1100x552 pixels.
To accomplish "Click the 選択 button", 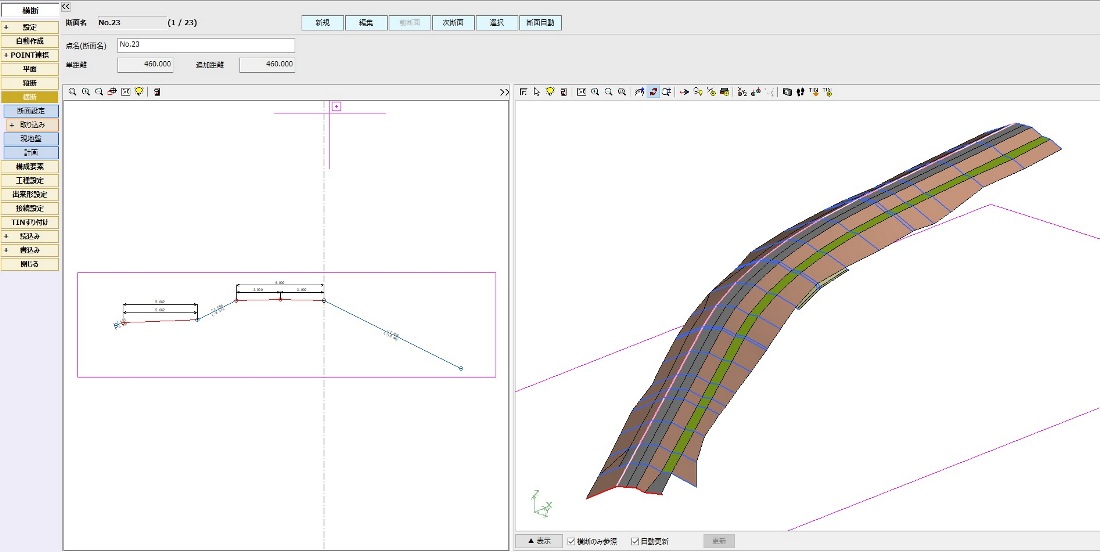I will click(x=497, y=22).
